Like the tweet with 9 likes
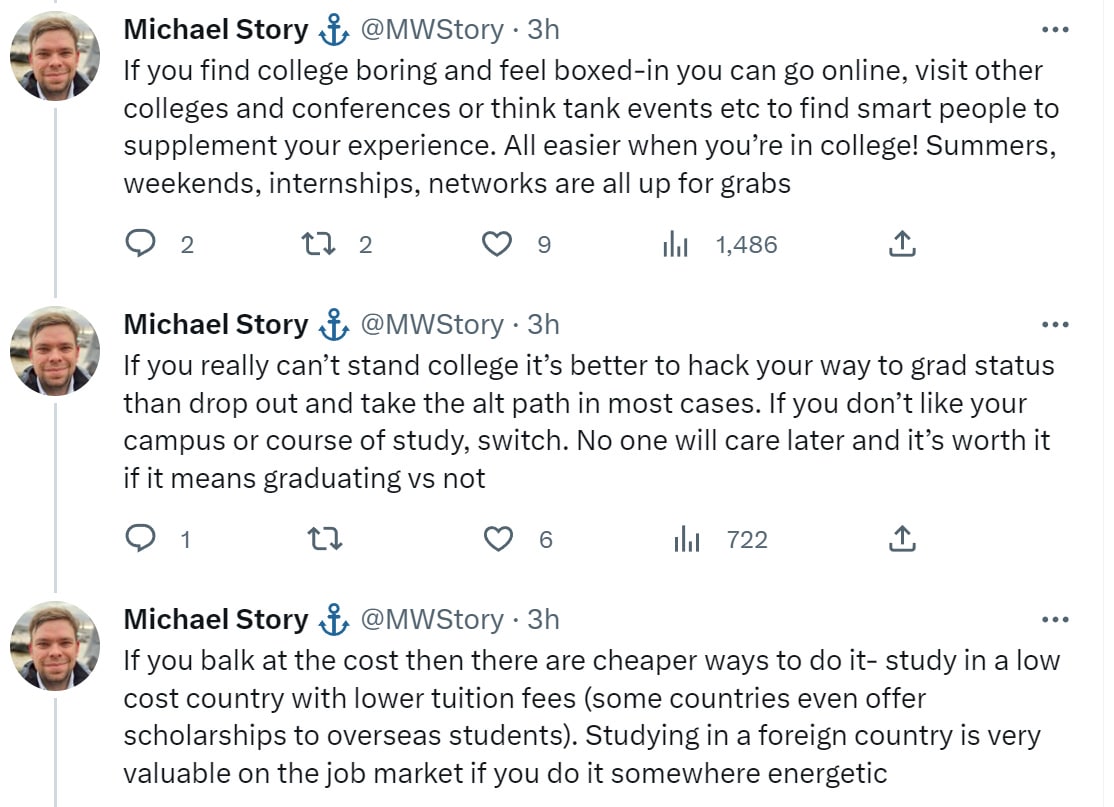Viewport: 1114px width, 807px height. point(497,244)
